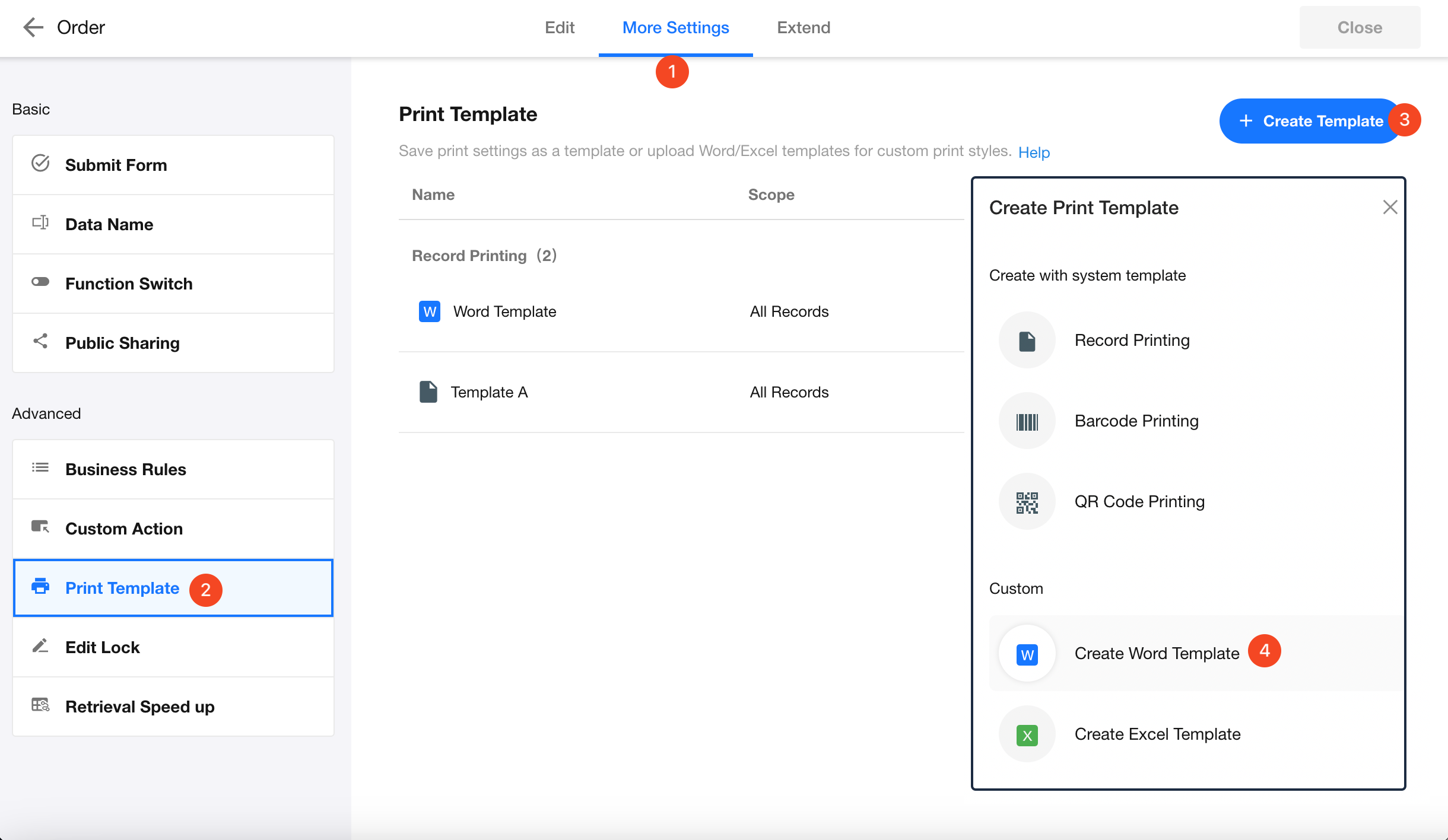Screen dimensions: 1448x840
Task: Select the Barcode Printing icon
Action: pyautogui.click(x=1027, y=421)
